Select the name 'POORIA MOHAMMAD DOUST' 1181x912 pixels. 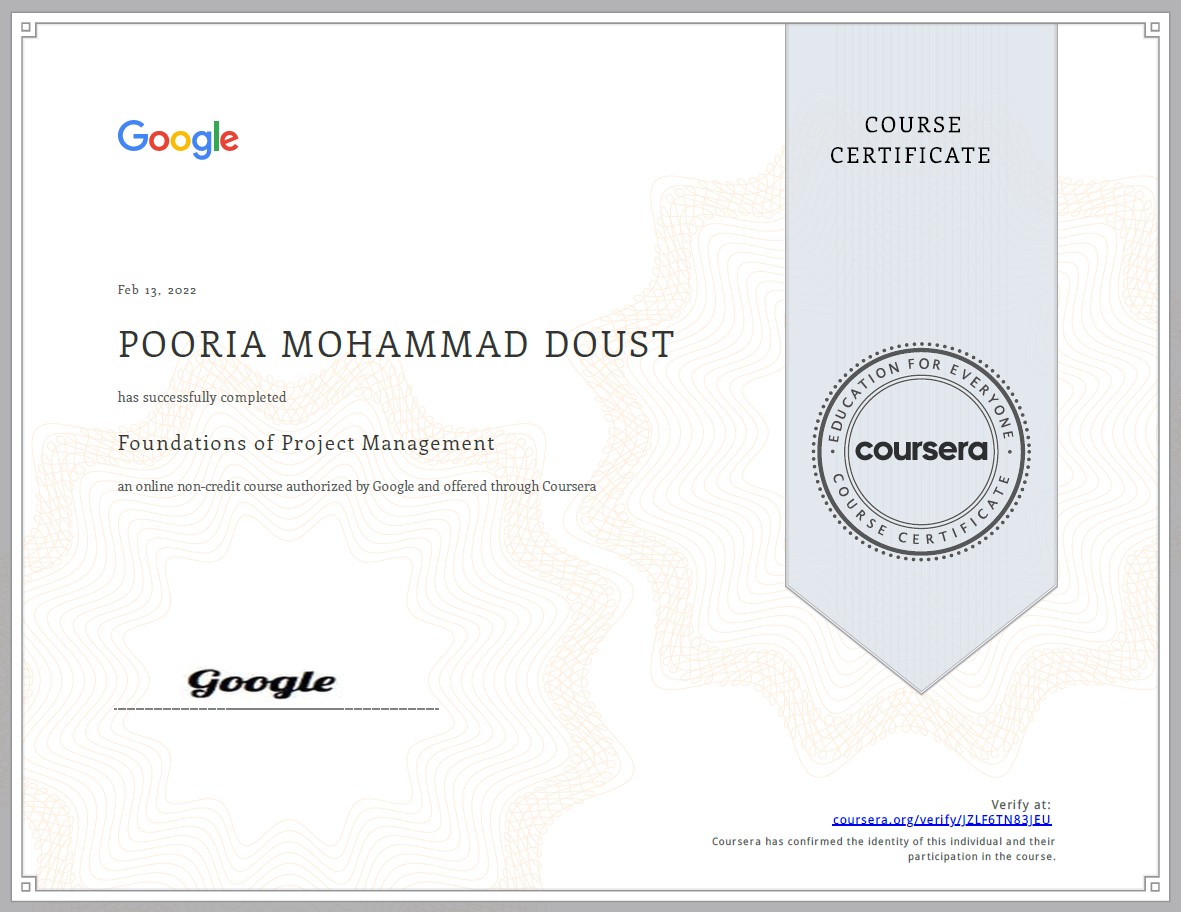click(x=395, y=344)
